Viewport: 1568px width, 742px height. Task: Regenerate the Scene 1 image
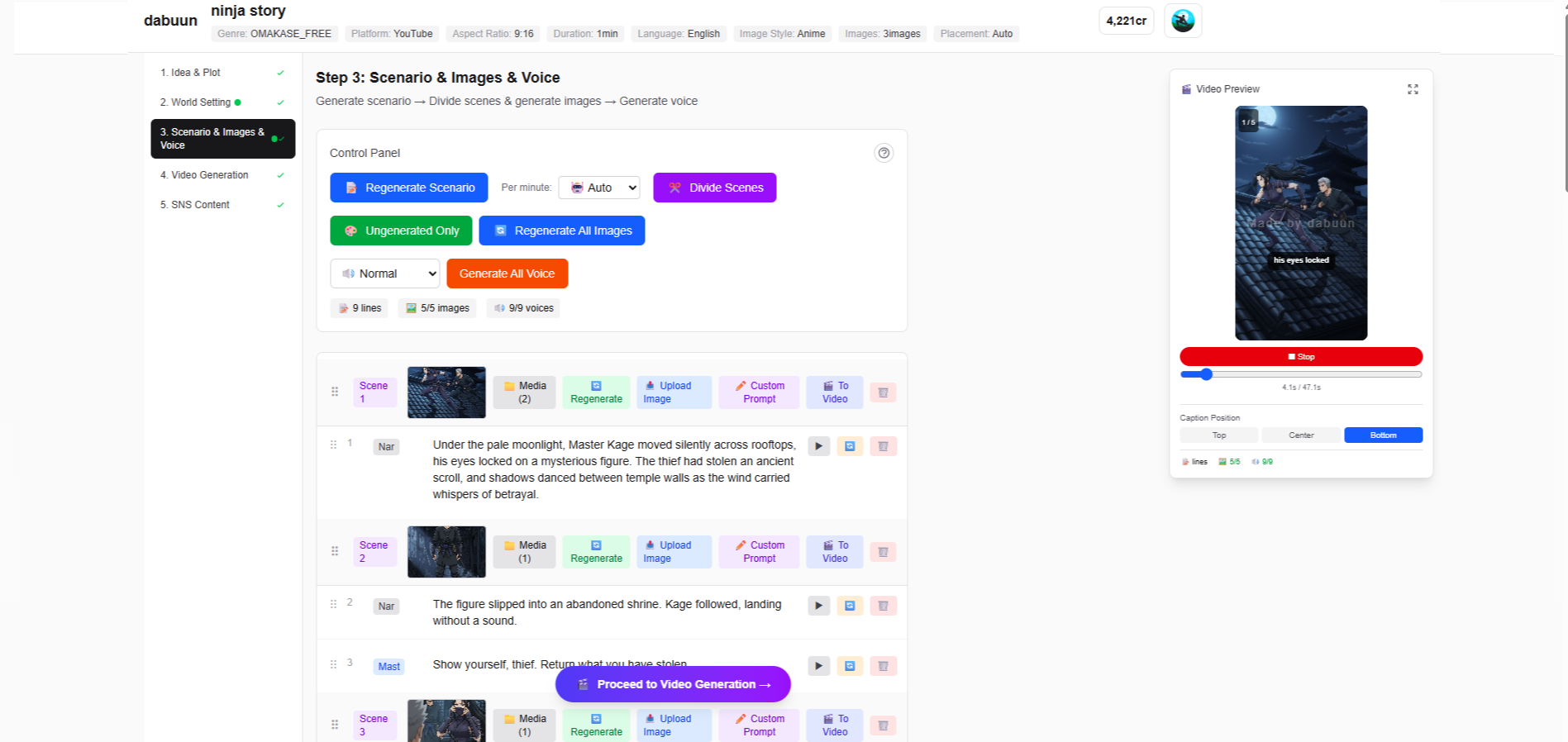tap(596, 392)
